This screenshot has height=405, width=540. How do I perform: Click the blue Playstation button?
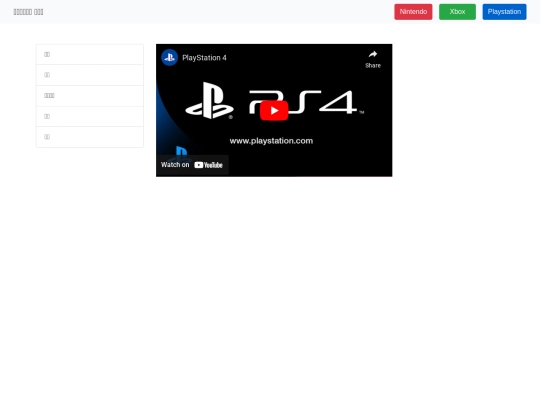504,12
